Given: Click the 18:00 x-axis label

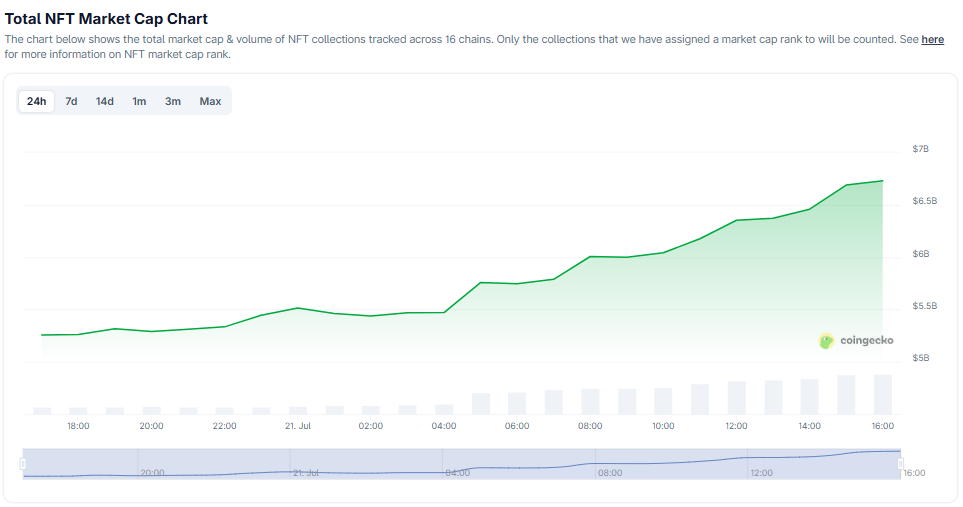Looking at the screenshot, I should pyautogui.click(x=78, y=426).
